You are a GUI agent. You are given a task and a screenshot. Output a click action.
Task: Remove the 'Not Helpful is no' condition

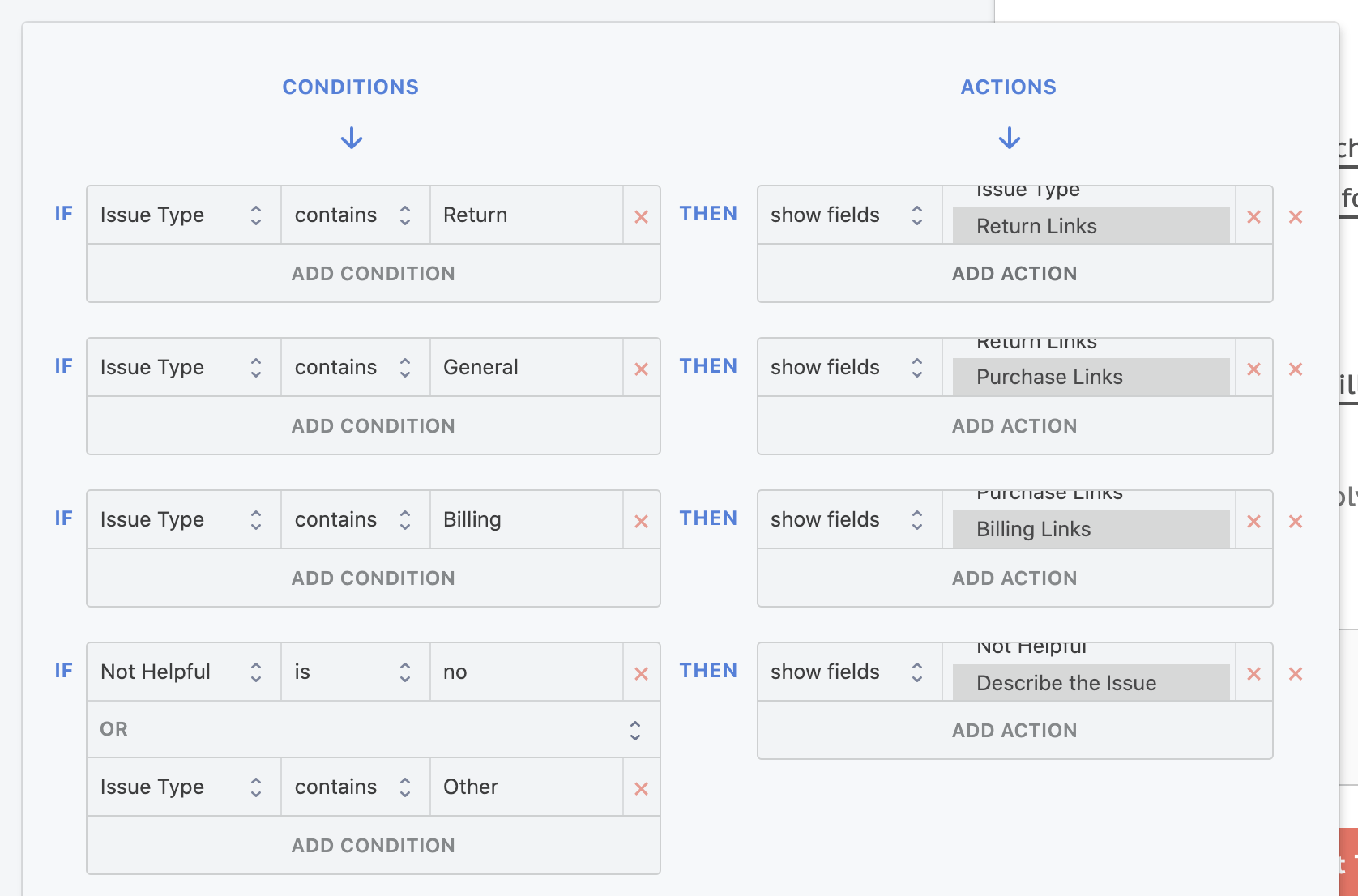point(641,672)
